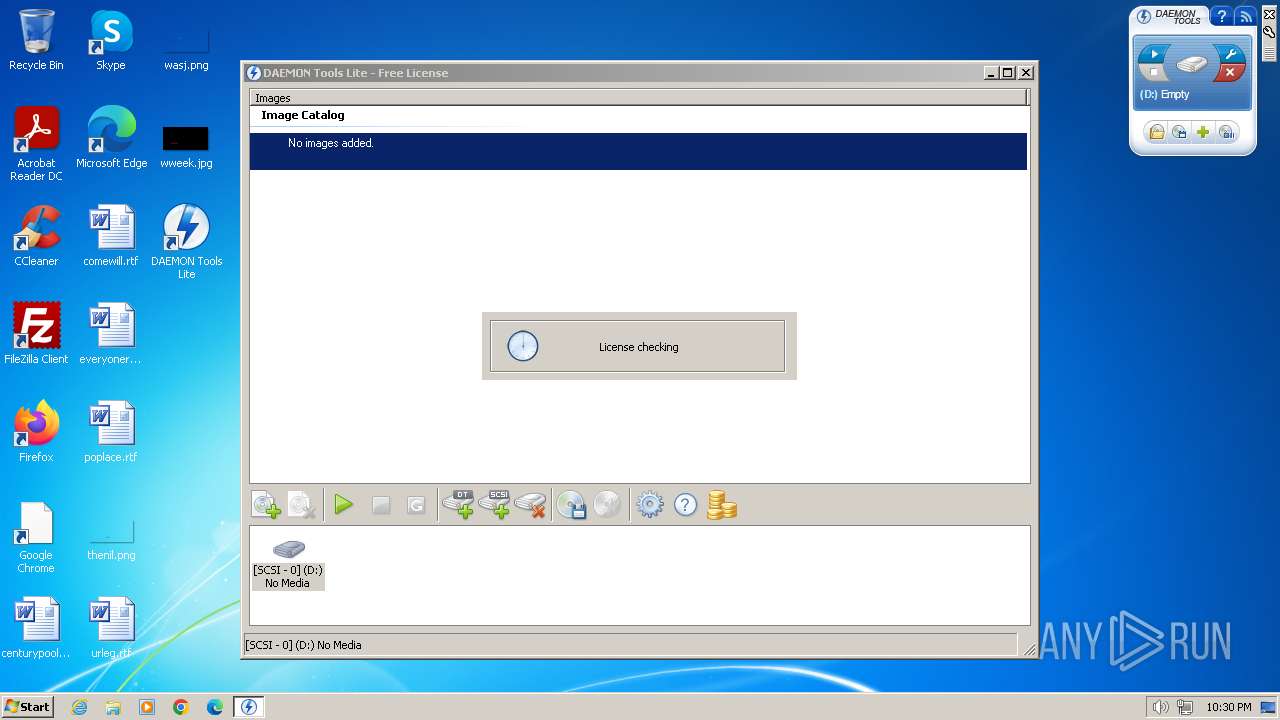Click gadget '(D:) Empty' label
Viewport: 1280px width, 720px height.
(x=1165, y=94)
